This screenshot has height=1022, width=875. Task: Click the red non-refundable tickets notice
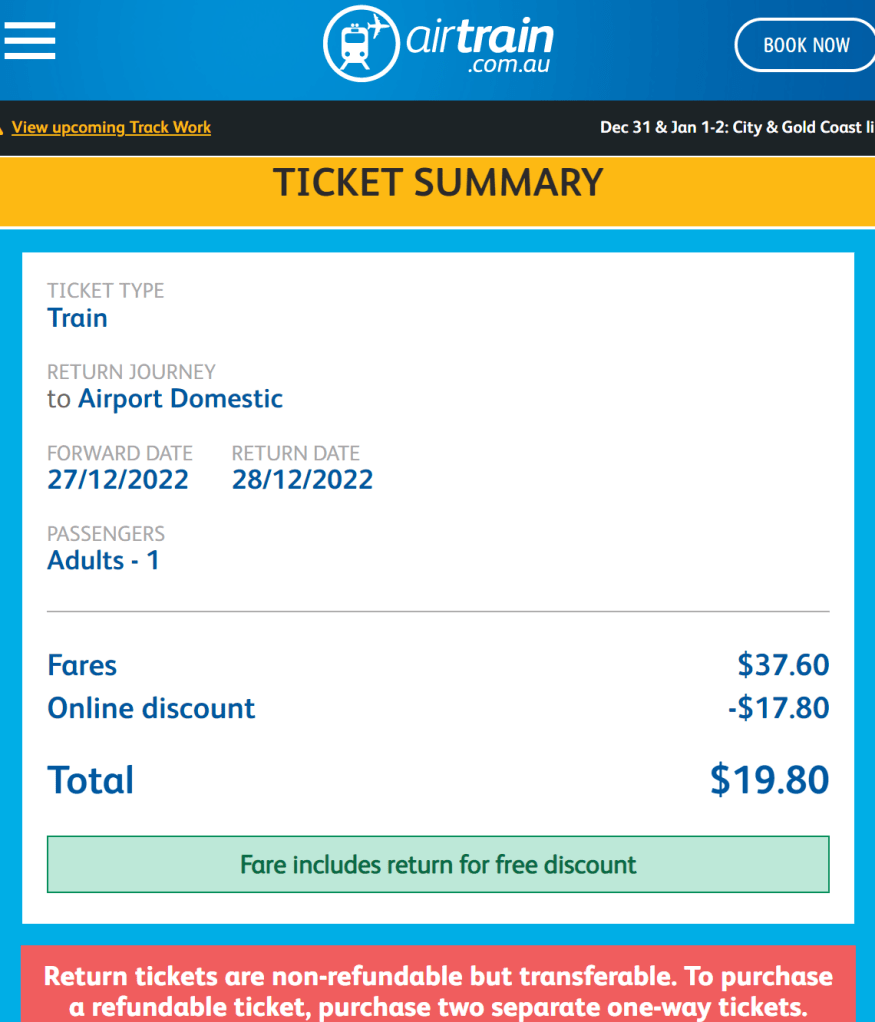[x=438, y=990]
